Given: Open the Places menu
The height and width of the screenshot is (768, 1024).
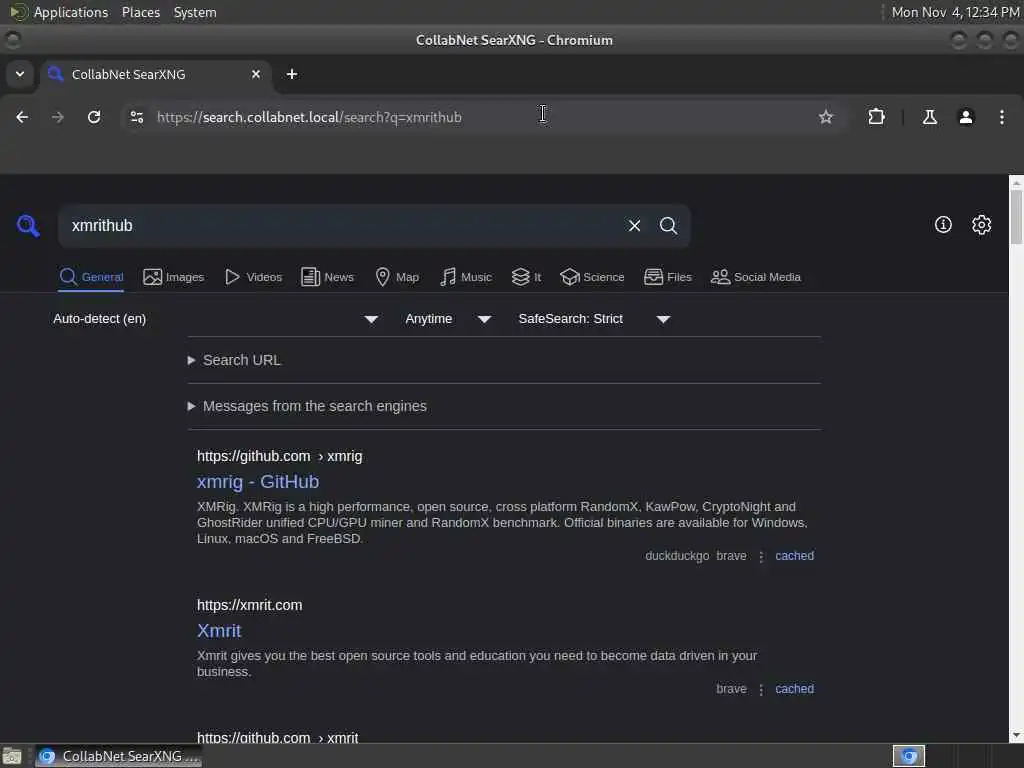Looking at the screenshot, I should tap(140, 12).
